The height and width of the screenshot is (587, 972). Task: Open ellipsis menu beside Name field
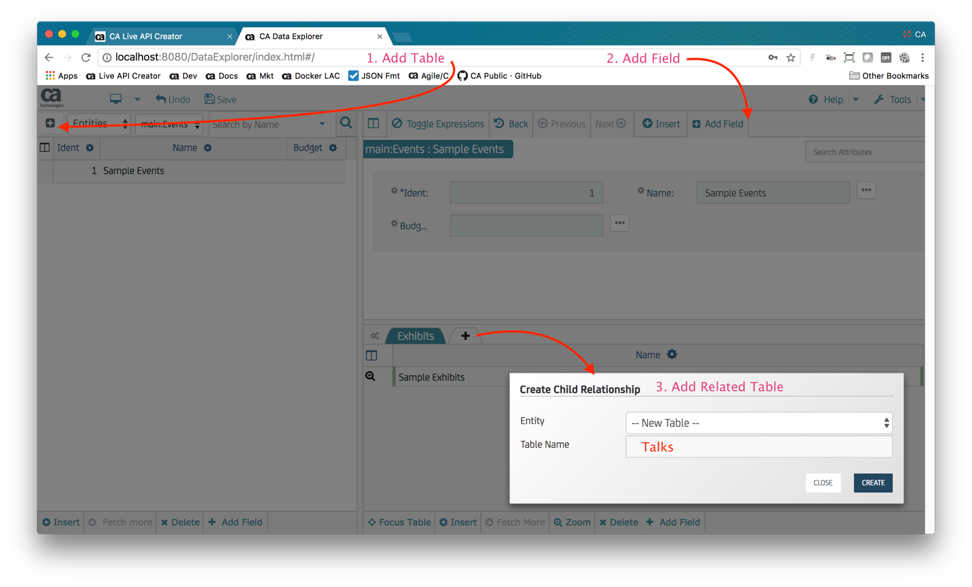(866, 190)
